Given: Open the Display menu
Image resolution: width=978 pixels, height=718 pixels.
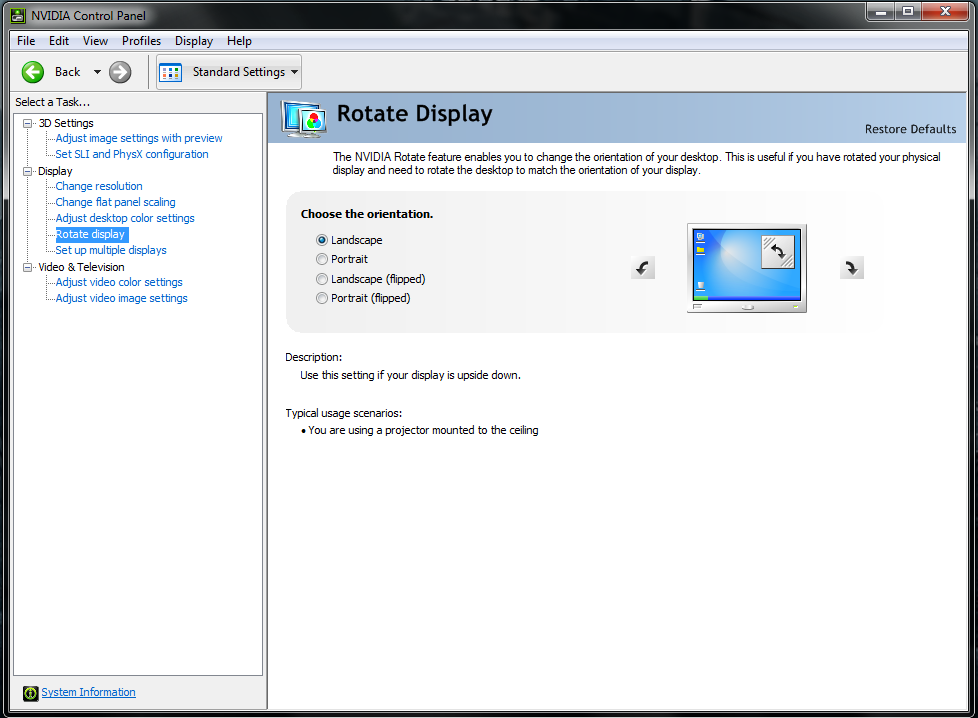Looking at the screenshot, I should click(x=194, y=41).
